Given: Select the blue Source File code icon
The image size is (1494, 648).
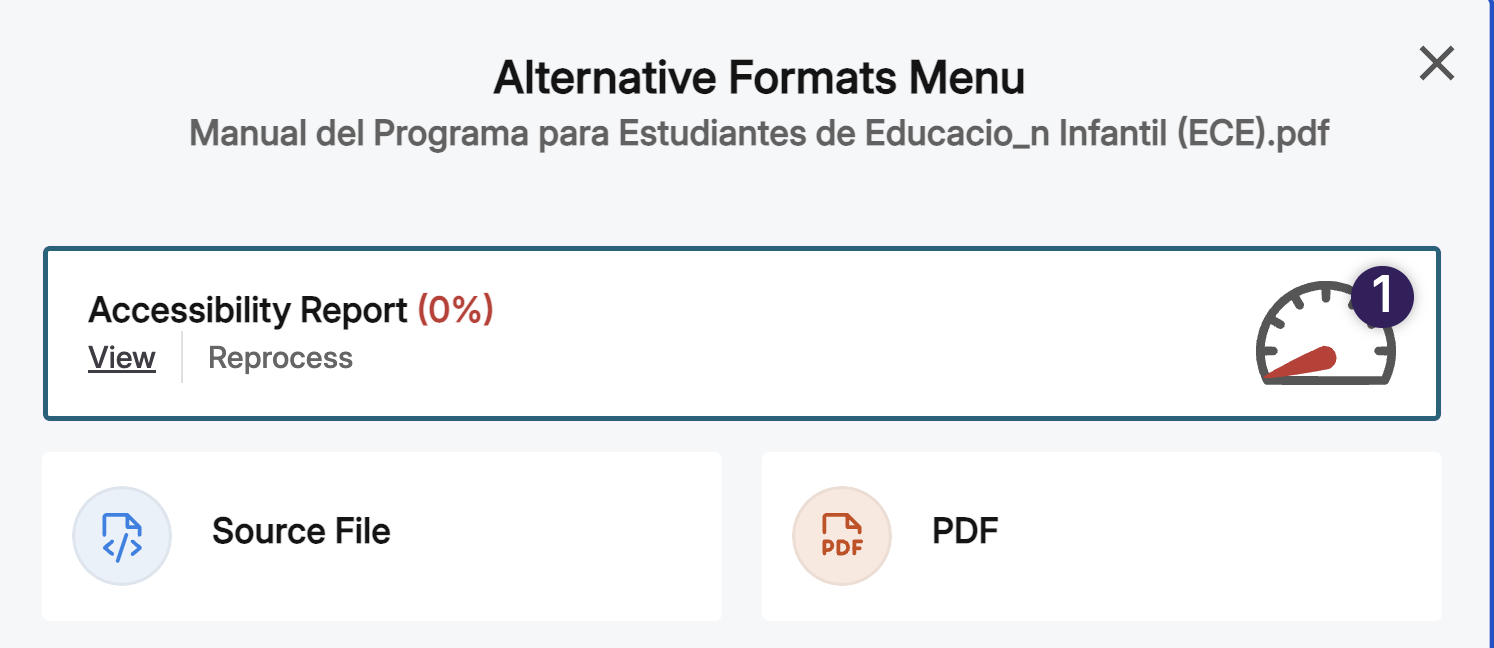Looking at the screenshot, I should coord(122,536).
